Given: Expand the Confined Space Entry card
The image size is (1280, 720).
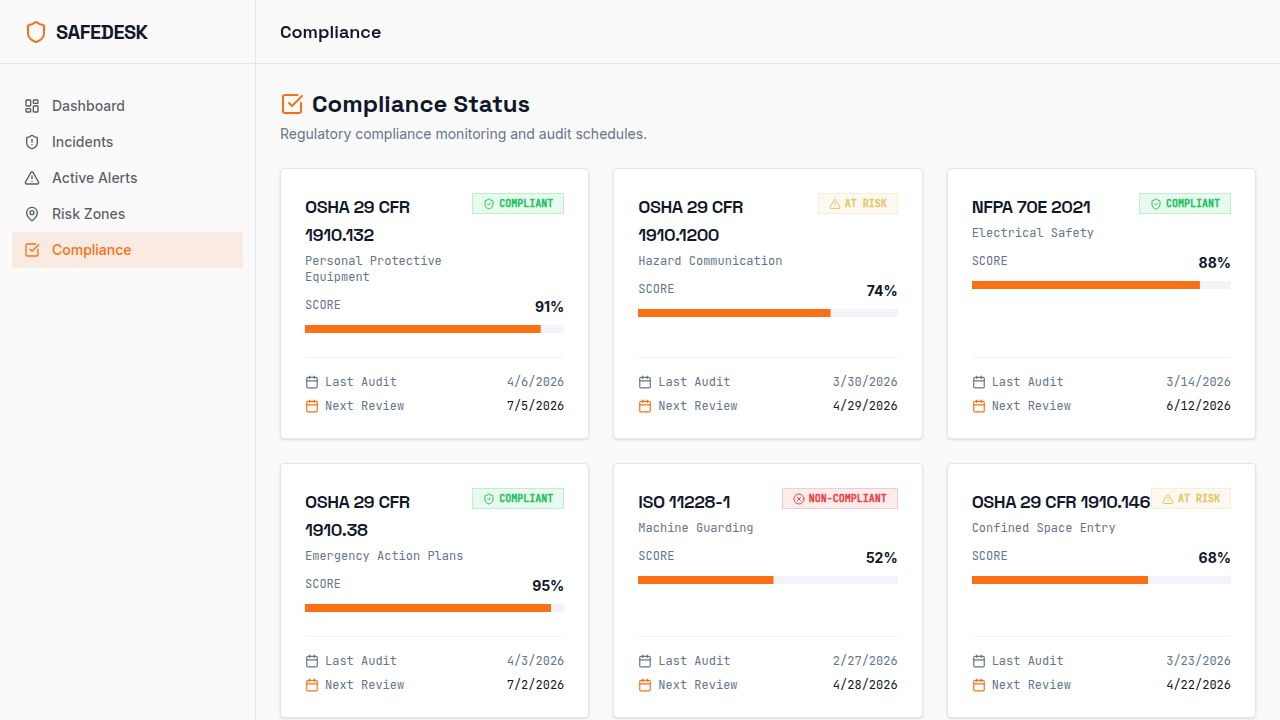Looking at the screenshot, I should click(1100, 590).
